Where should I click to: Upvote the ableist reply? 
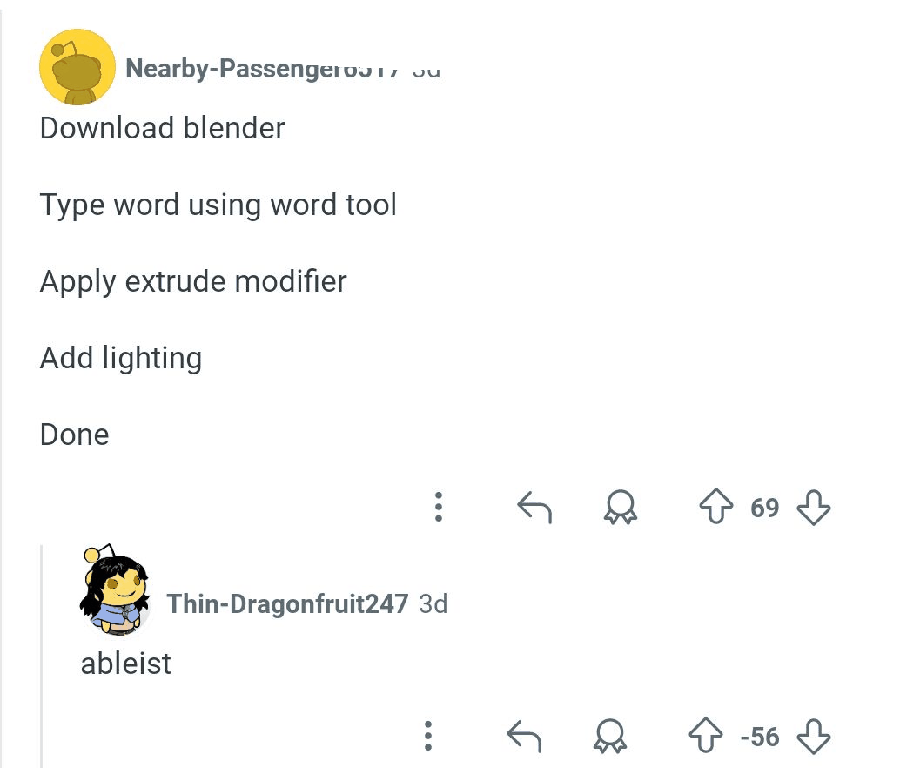705,735
